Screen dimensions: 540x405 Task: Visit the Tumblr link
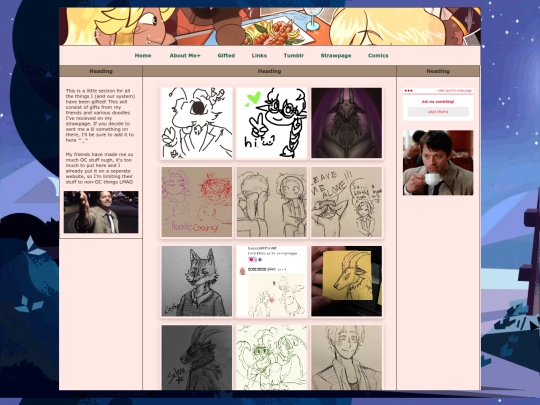coord(294,55)
